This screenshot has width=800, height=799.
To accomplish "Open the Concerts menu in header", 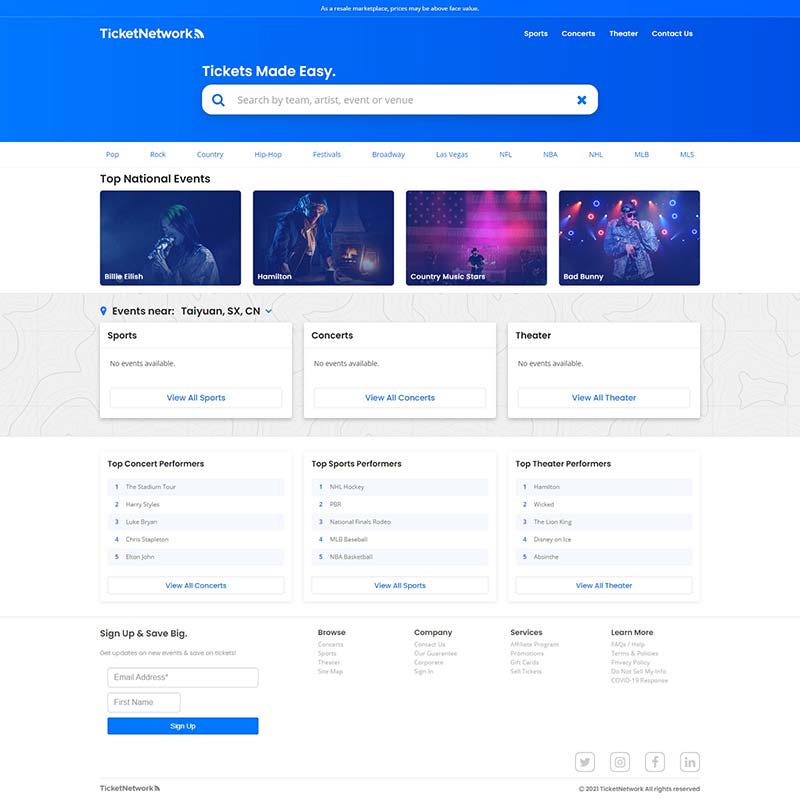I will tap(578, 34).
